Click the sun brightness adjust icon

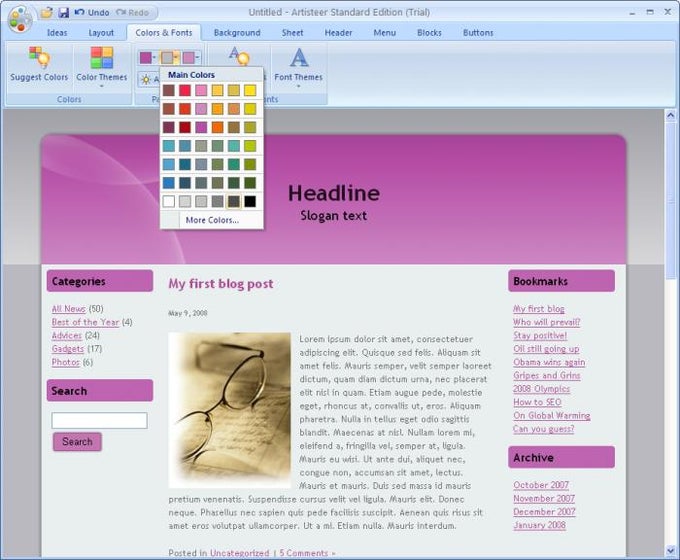(x=146, y=79)
